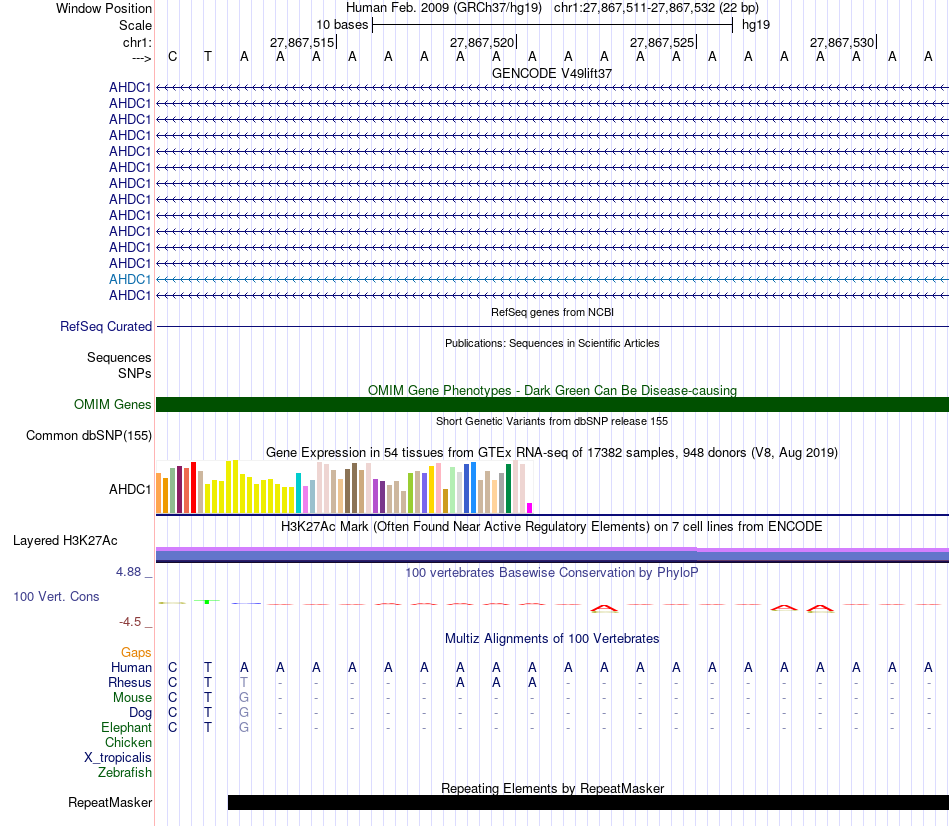Click the 10 bases scale bar label
Viewport: 950px width, 826px height.
342,25
